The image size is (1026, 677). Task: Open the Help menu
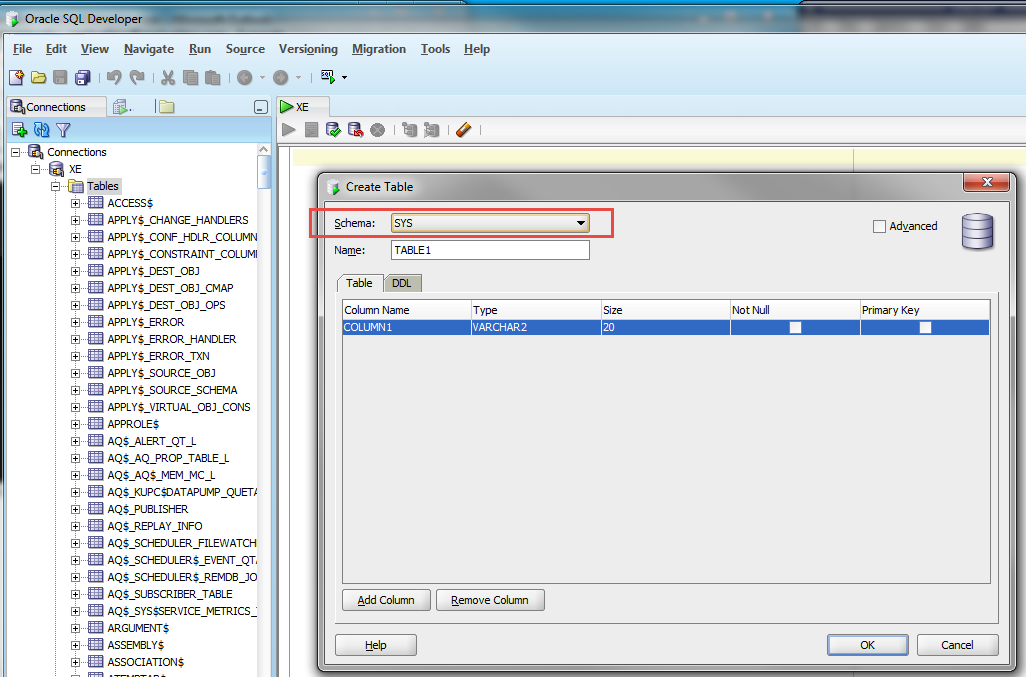477,49
